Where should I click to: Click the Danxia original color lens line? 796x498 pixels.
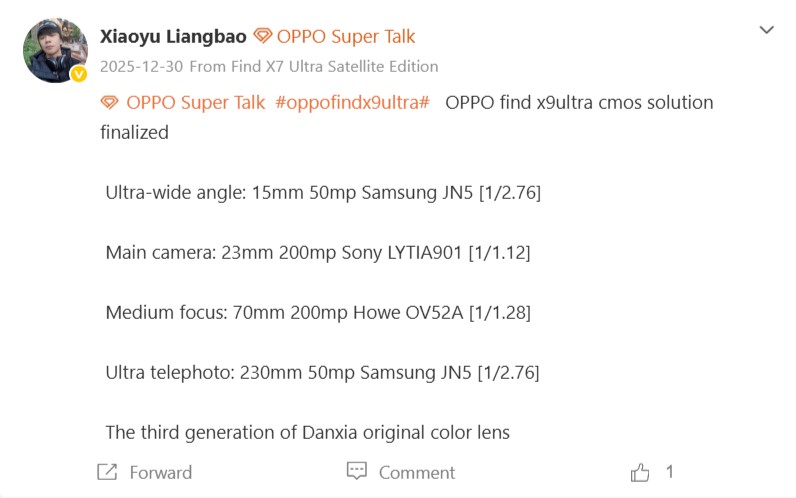(307, 433)
